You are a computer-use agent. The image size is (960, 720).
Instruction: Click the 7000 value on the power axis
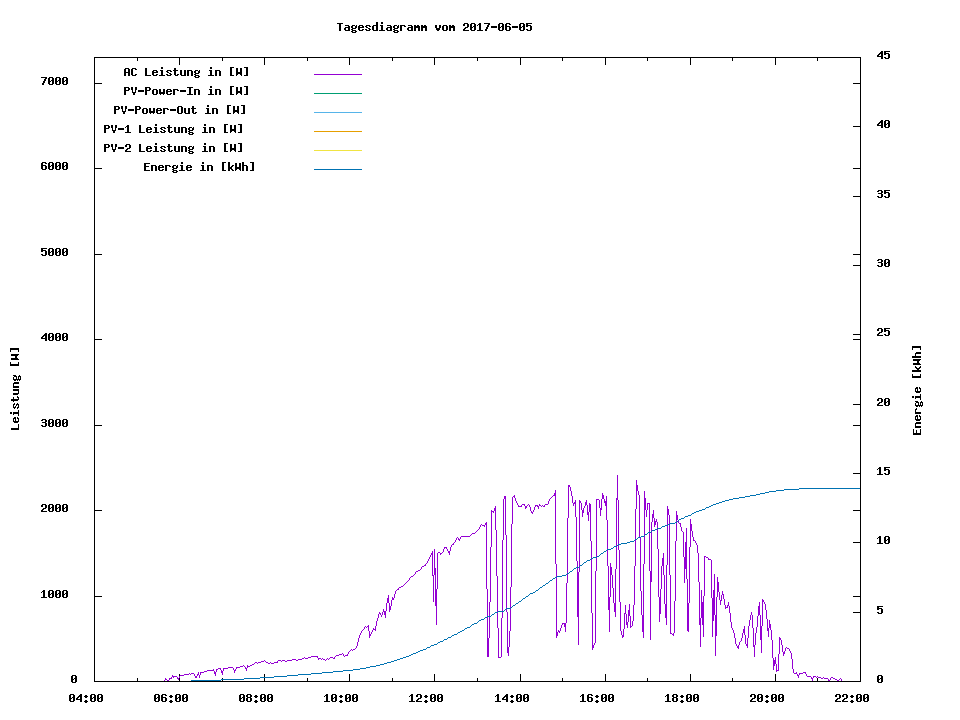click(54, 81)
